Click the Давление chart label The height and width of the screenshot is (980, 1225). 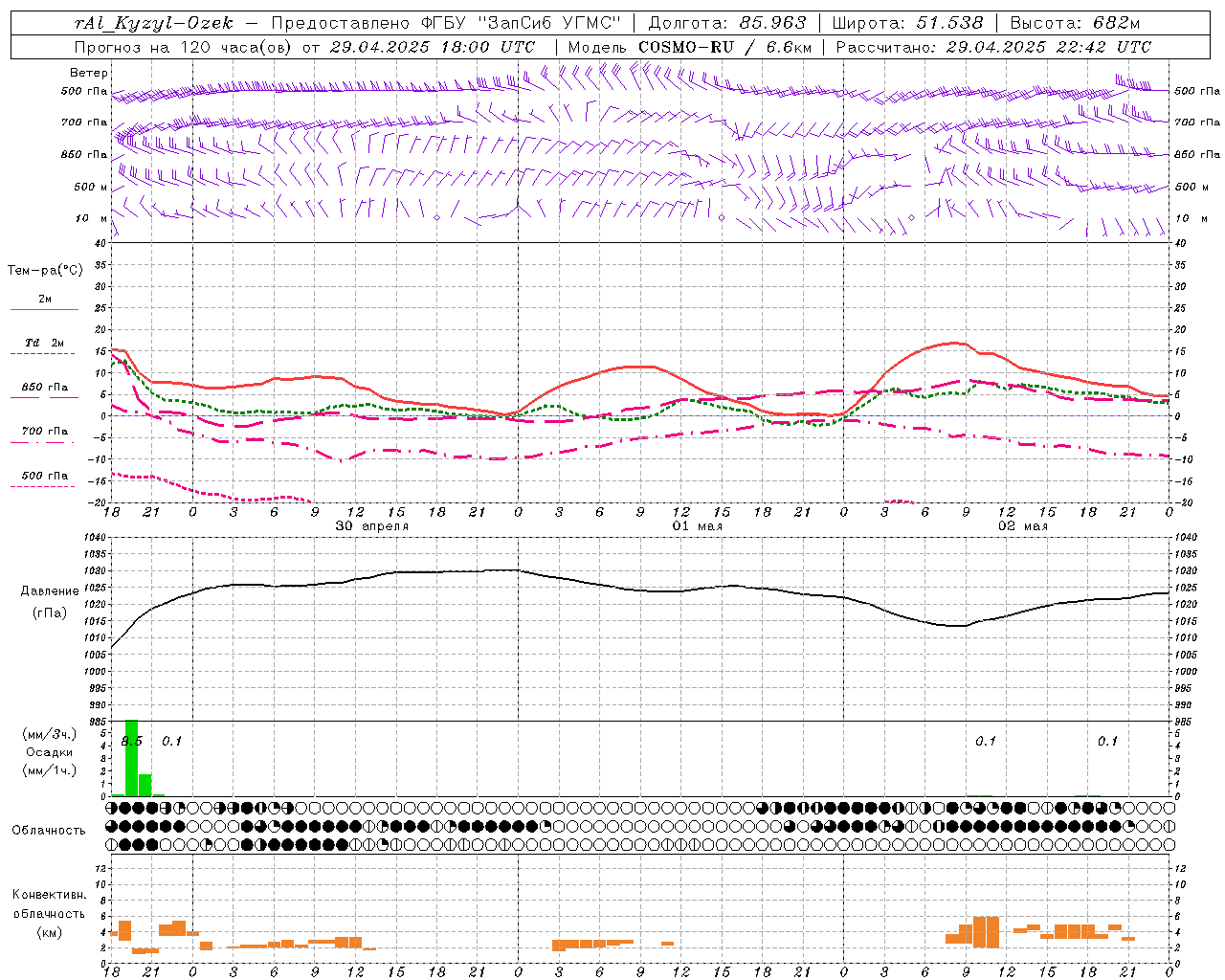48,591
